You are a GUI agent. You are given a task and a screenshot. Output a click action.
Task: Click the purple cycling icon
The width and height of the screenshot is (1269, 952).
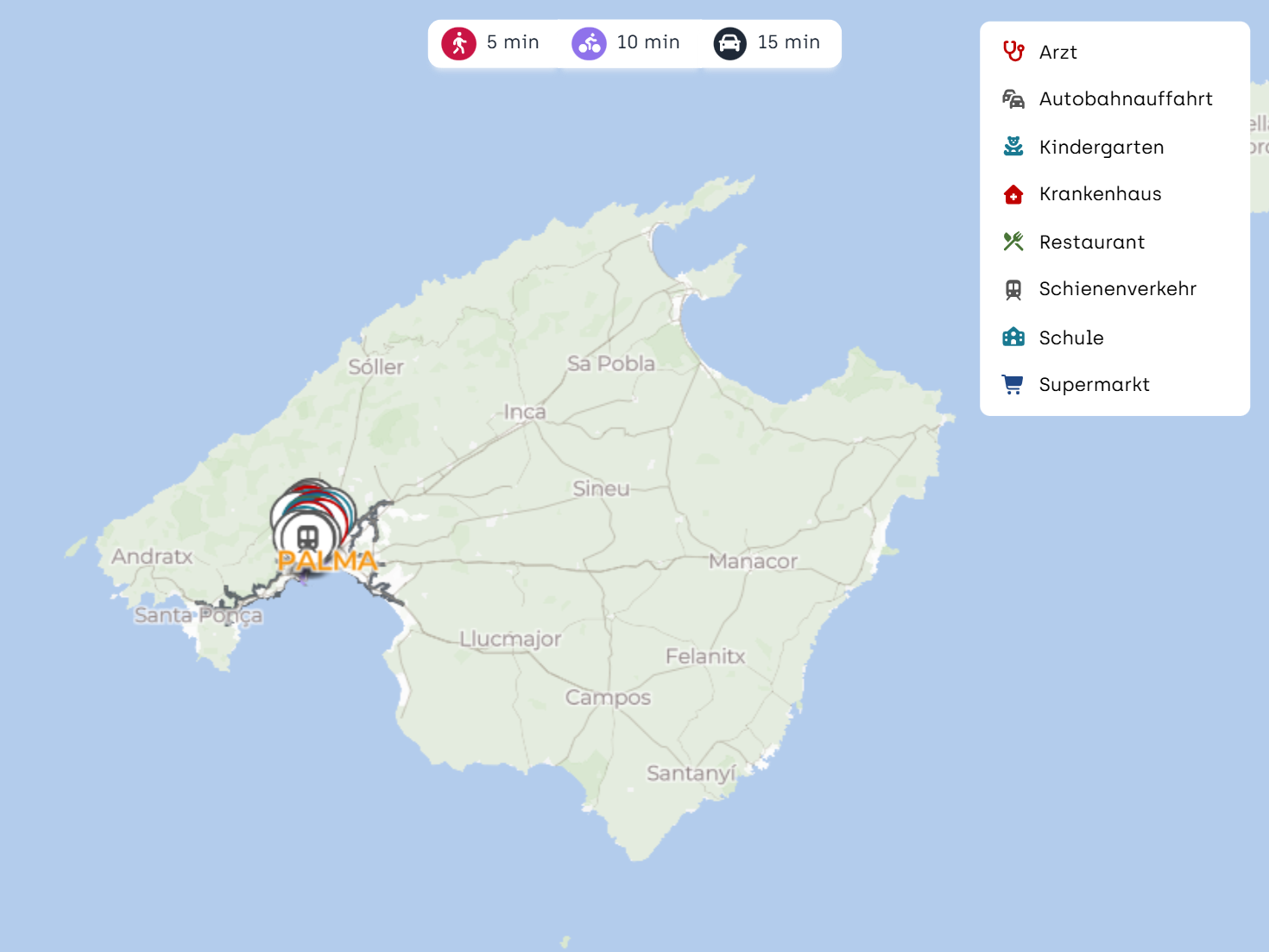589,43
